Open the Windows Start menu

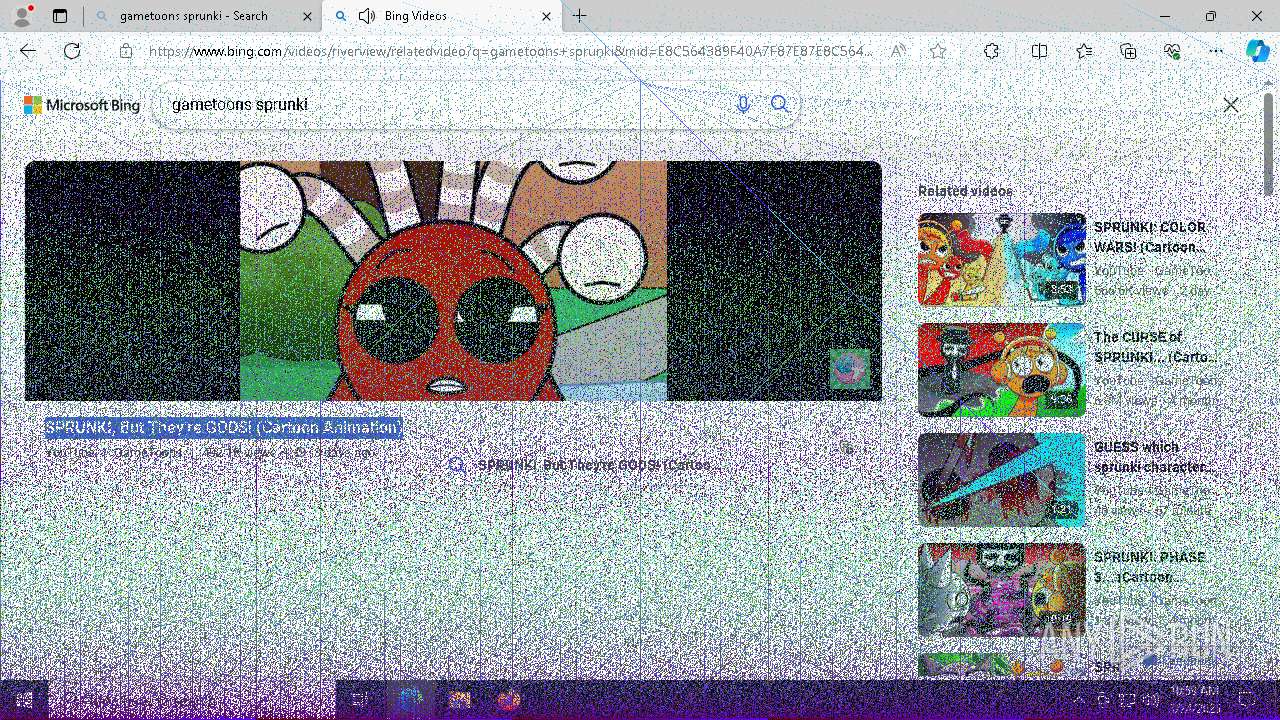click(x=24, y=700)
